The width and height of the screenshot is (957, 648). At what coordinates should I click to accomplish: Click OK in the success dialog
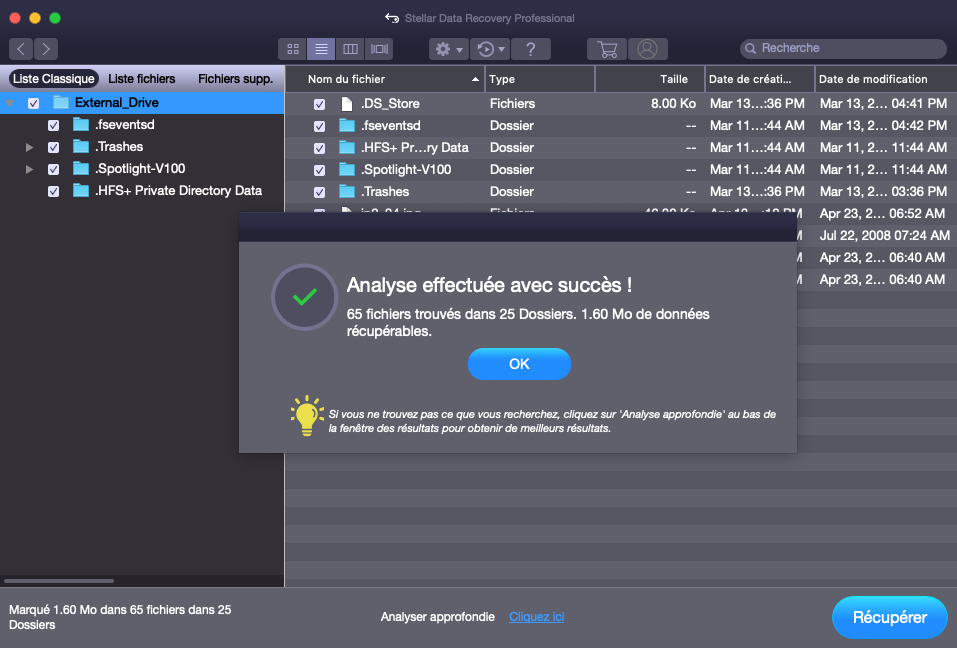519,364
